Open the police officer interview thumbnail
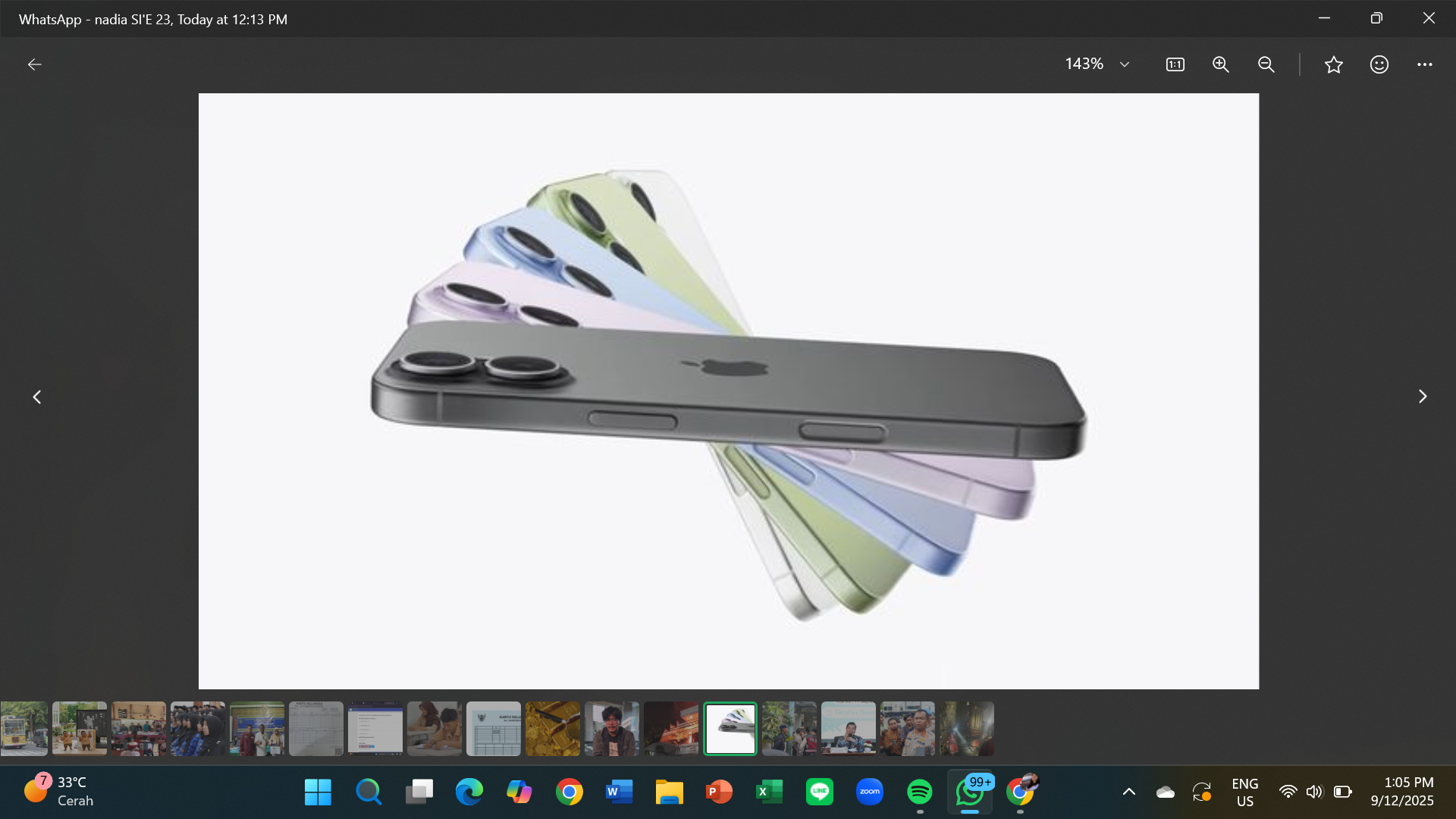Image resolution: width=1456 pixels, height=819 pixels. pos(908,729)
